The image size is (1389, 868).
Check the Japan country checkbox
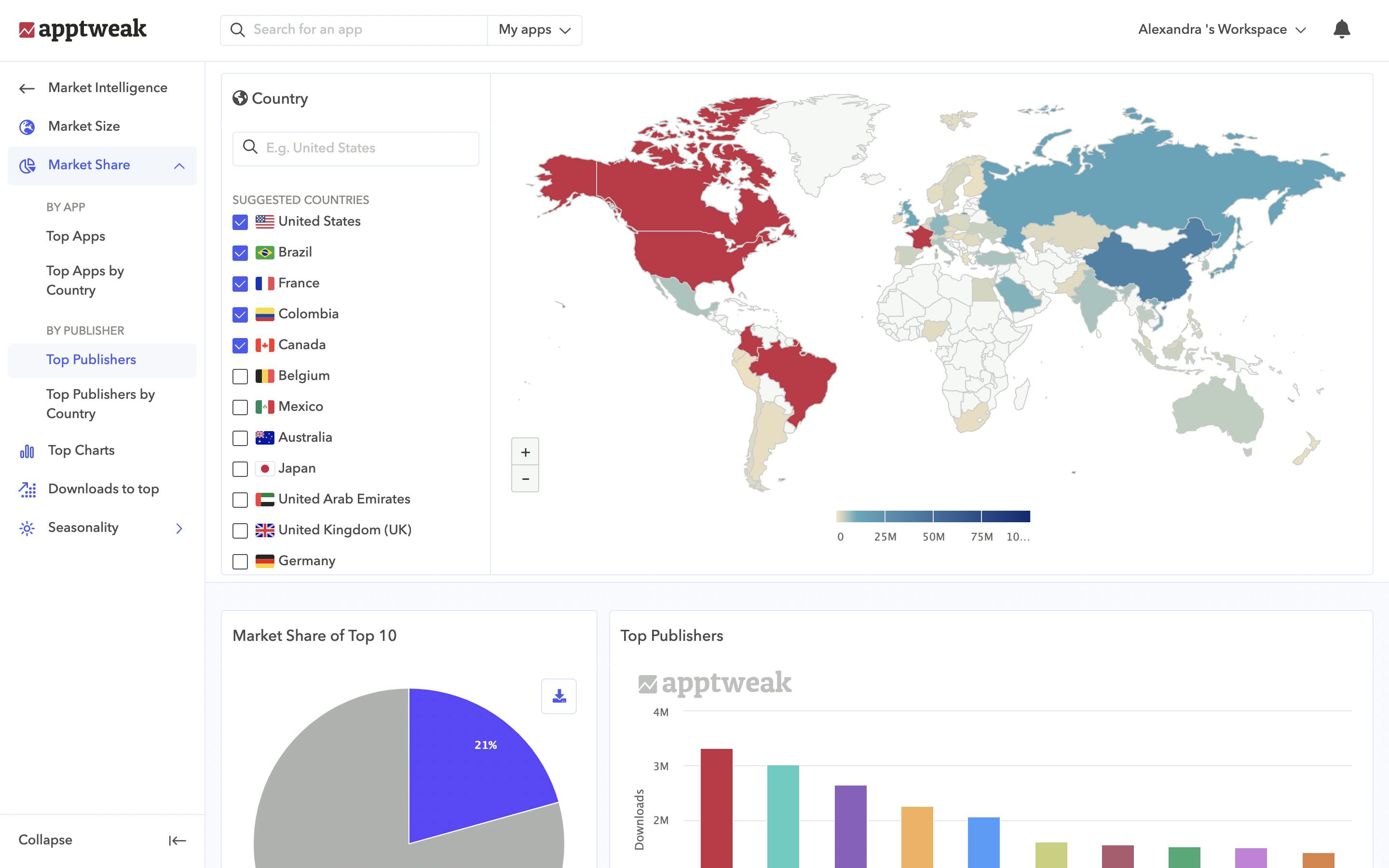tap(240, 469)
